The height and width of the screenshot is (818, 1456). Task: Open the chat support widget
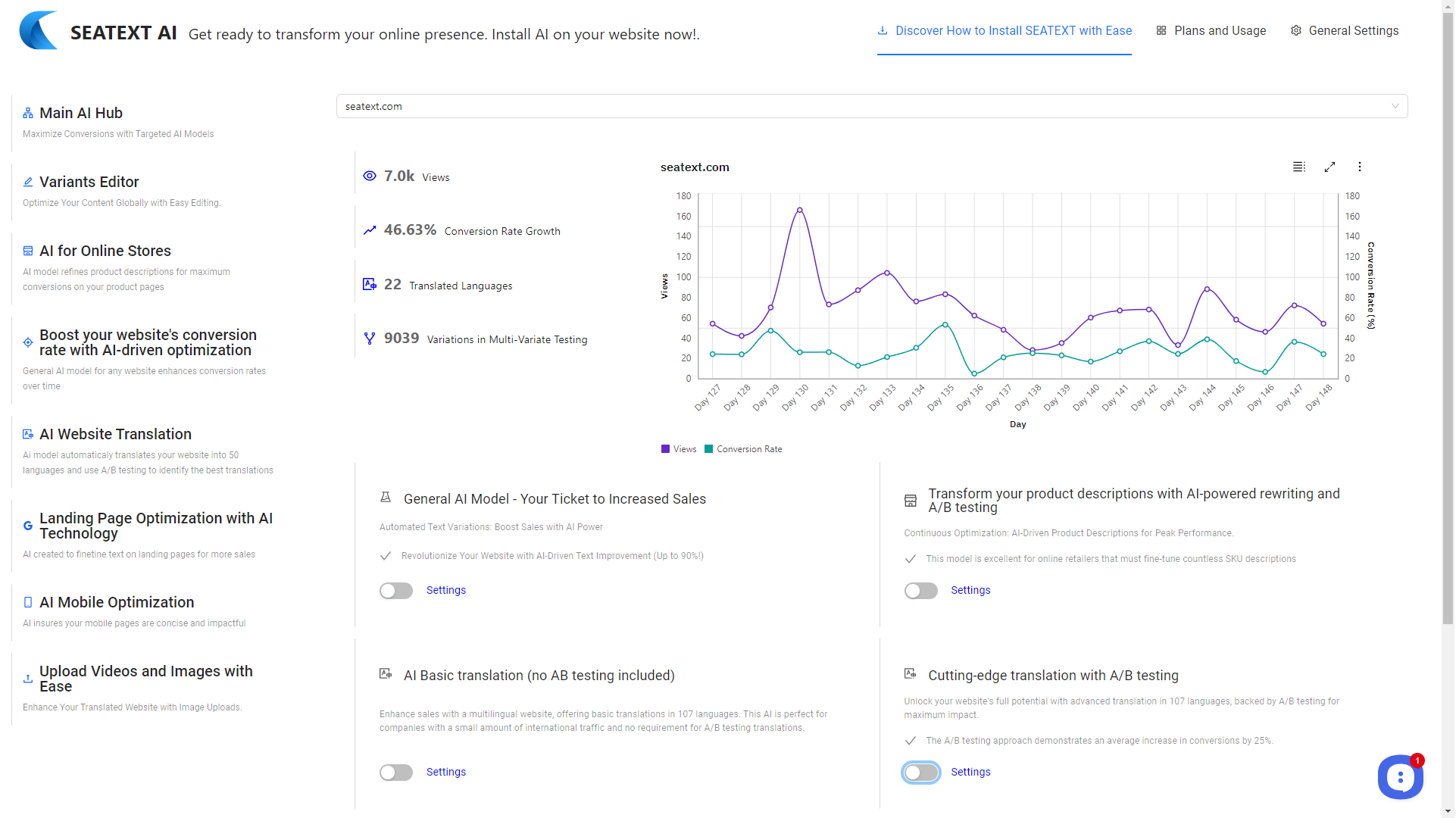click(x=1400, y=777)
